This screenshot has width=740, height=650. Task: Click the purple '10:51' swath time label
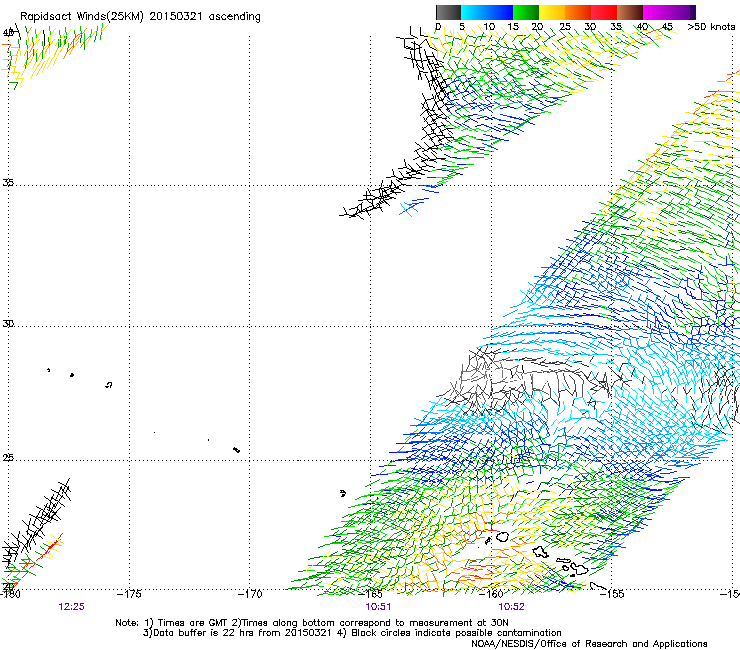coord(378,607)
